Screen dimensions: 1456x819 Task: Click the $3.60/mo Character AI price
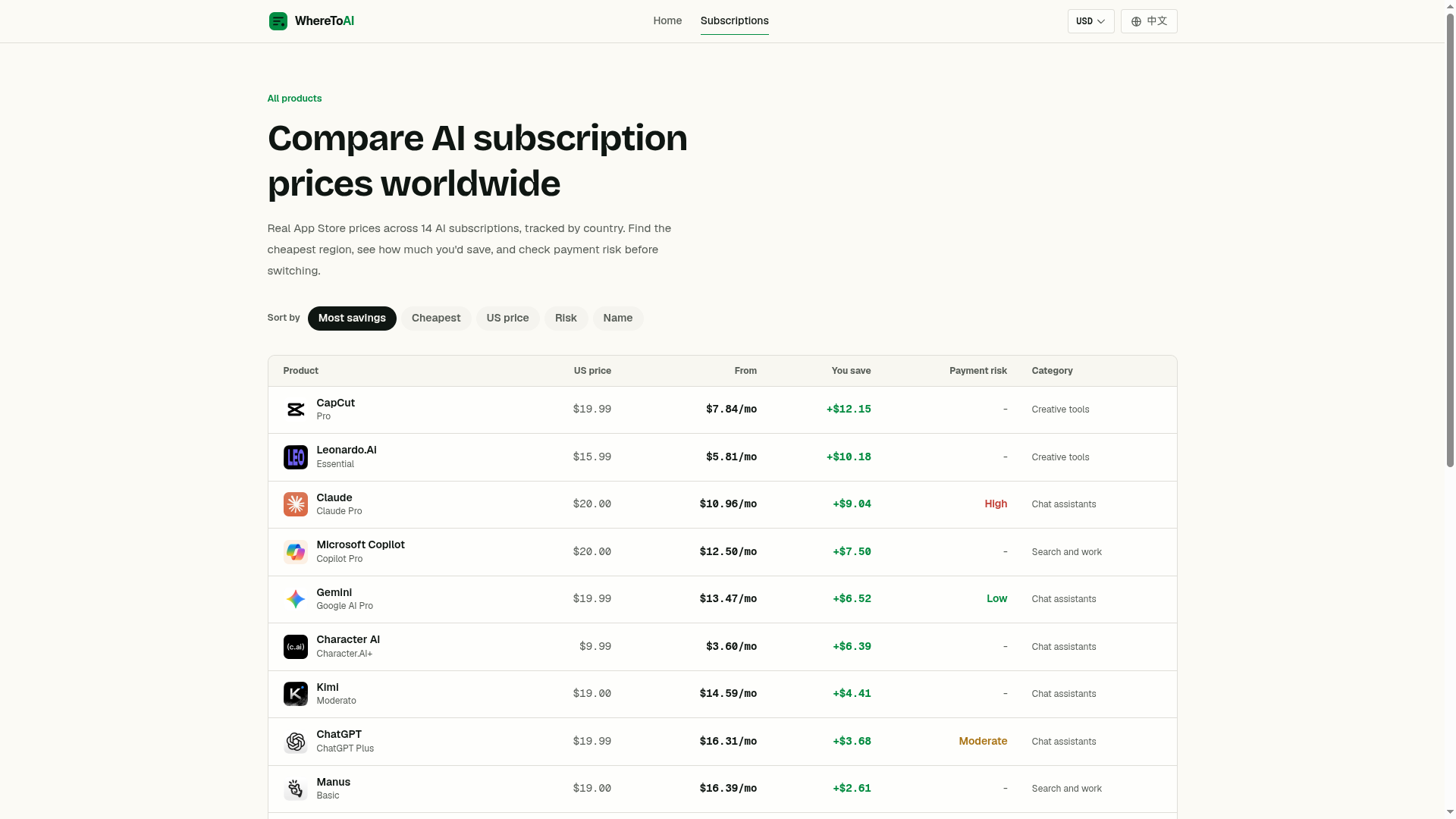pyautogui.click(x=731, y=647)
